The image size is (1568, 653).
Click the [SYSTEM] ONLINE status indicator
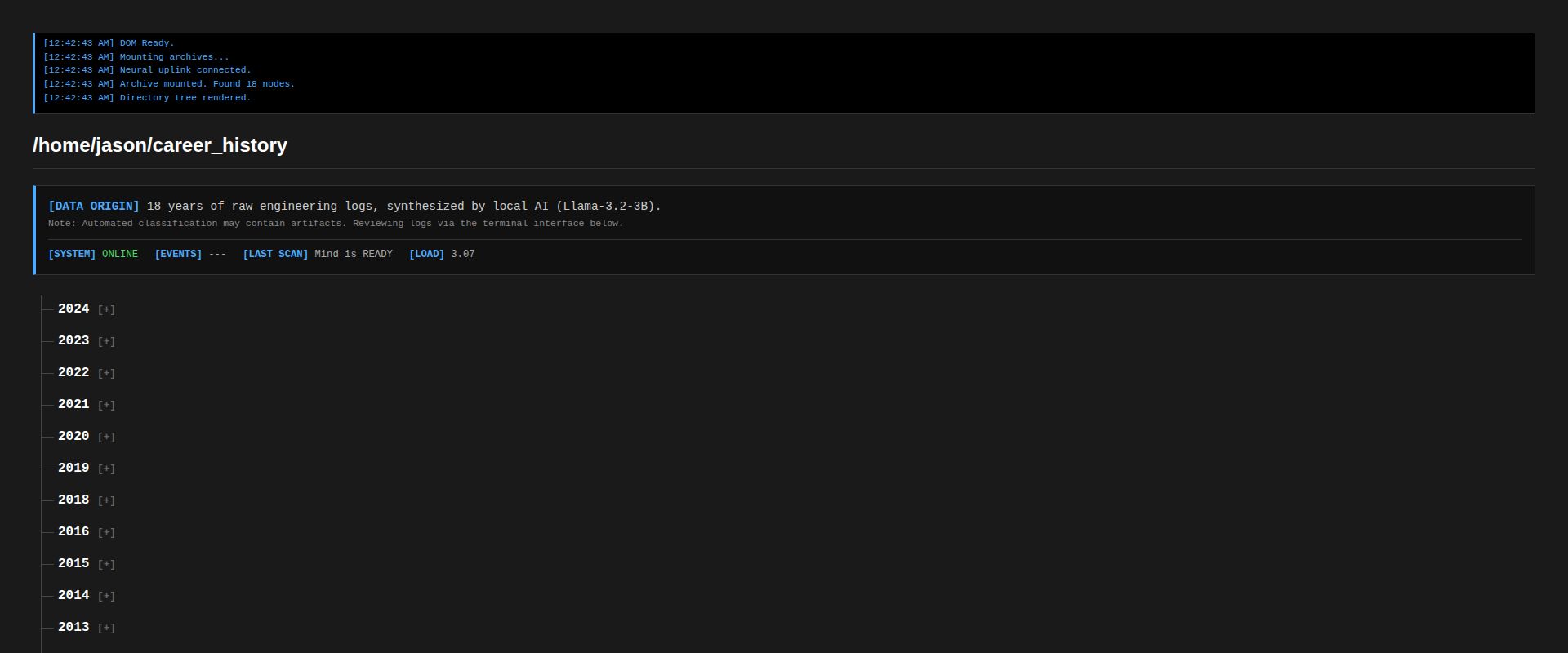pyautogui.click(x=93, y=254)
